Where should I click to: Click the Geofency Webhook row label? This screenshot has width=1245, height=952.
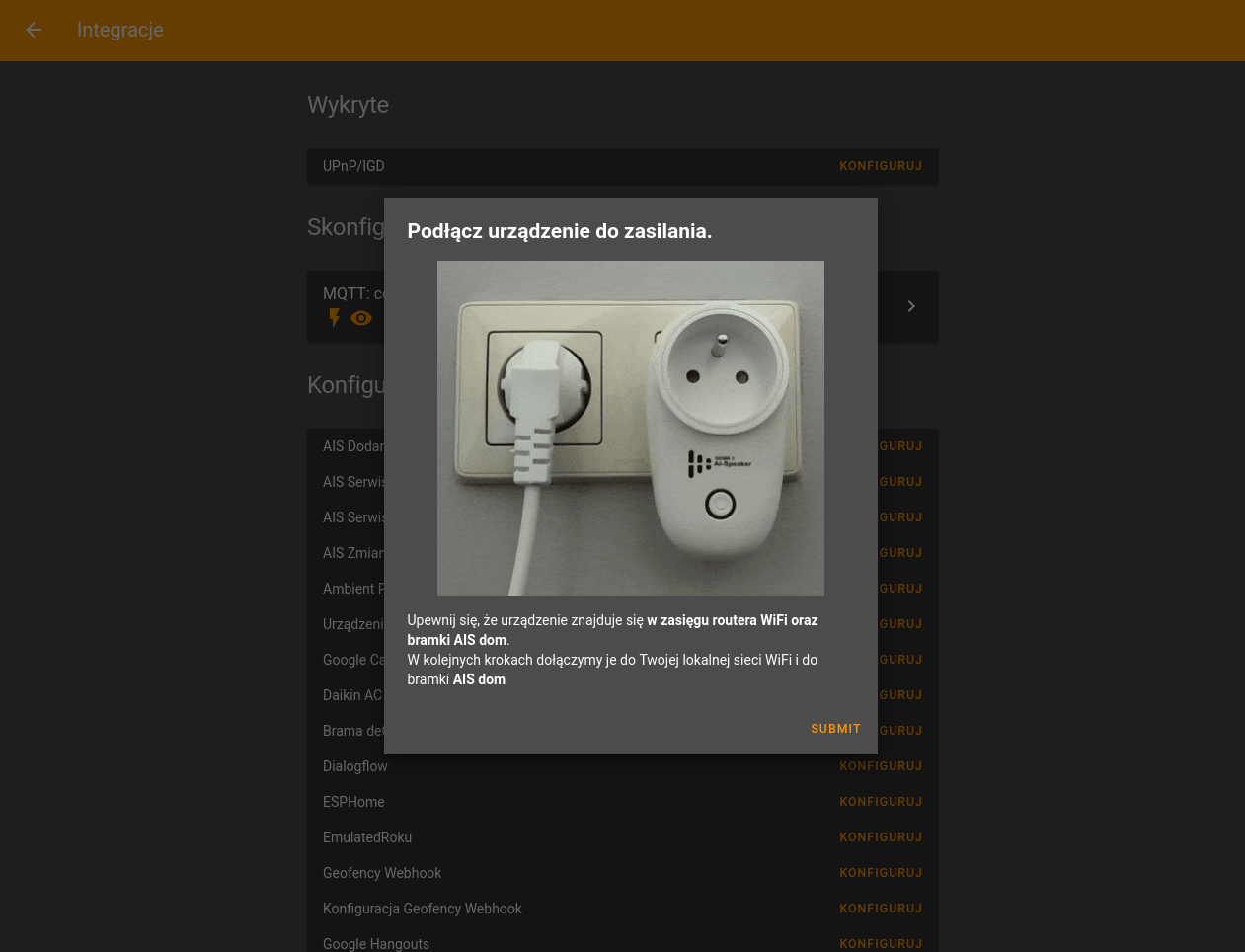click(382, 873)
